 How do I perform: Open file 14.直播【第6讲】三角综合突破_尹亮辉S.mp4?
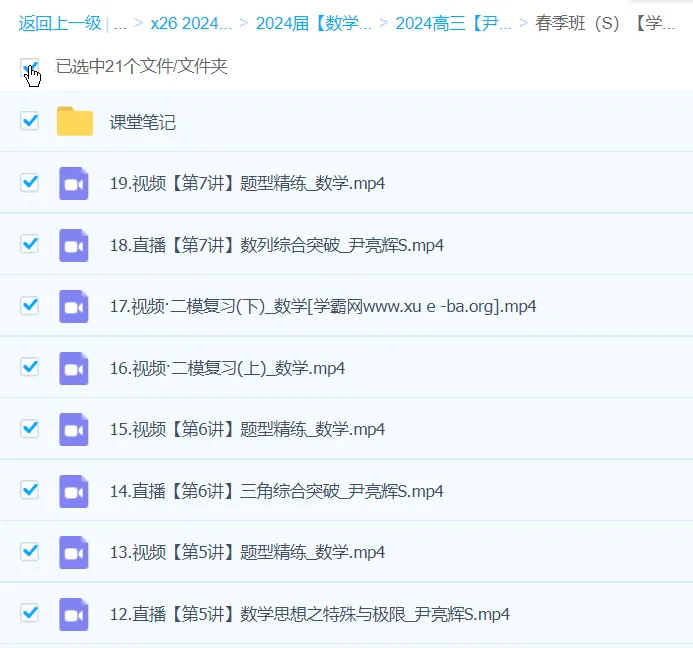pyautogui.click(x=276, y=491)
